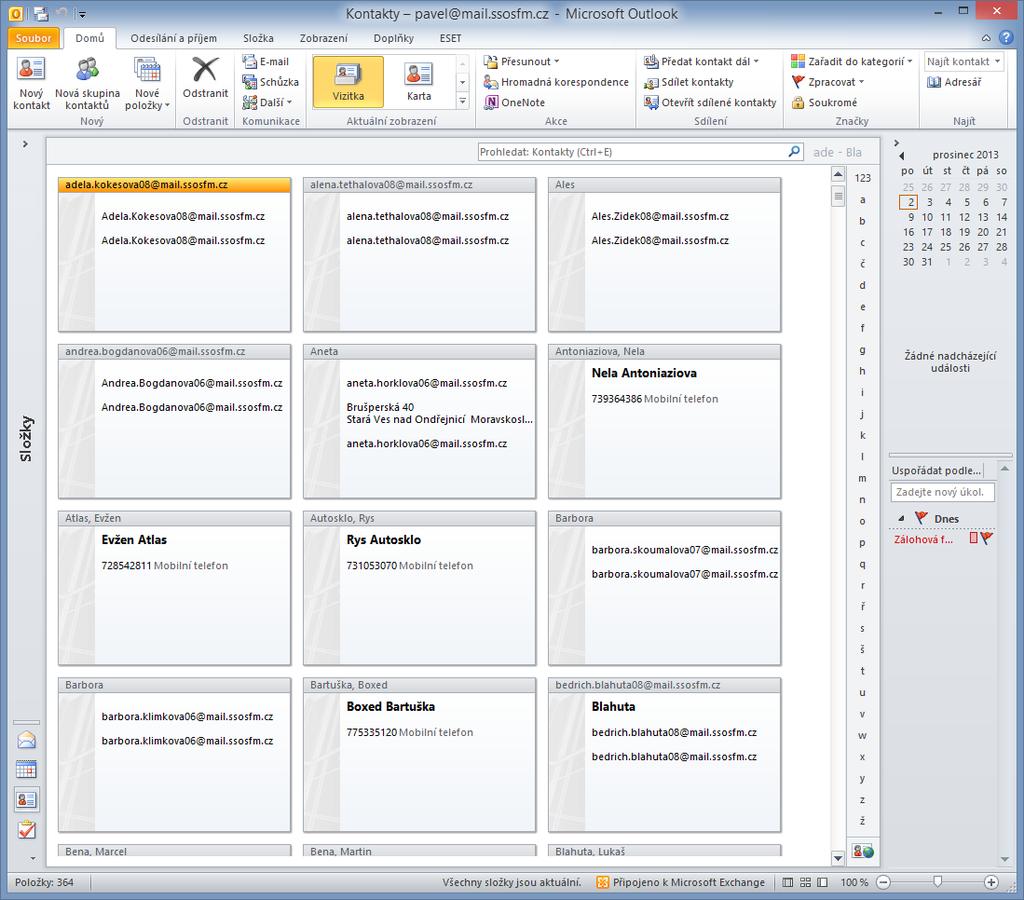Click the Prohledat Kontakty search field
The image size is (1024, 900).
click(632, 152)
